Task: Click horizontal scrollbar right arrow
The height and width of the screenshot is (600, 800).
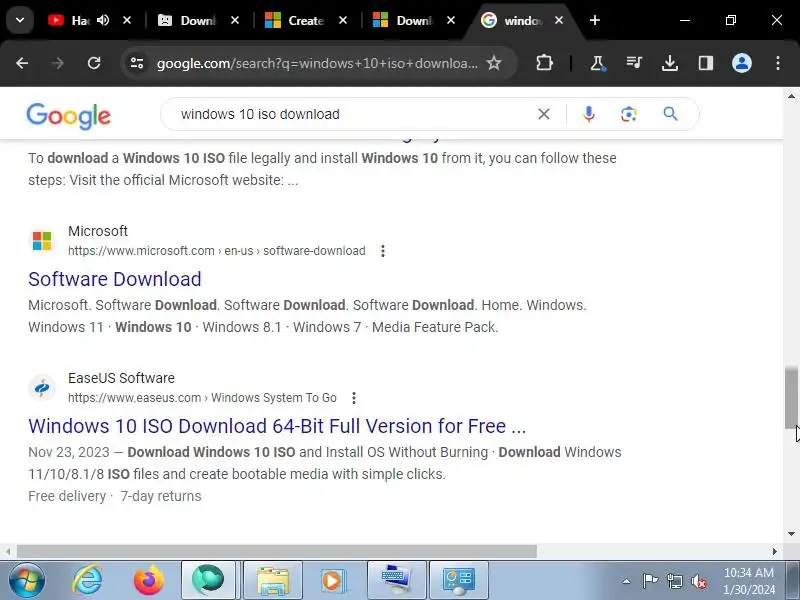Action: tap(775, 552)
